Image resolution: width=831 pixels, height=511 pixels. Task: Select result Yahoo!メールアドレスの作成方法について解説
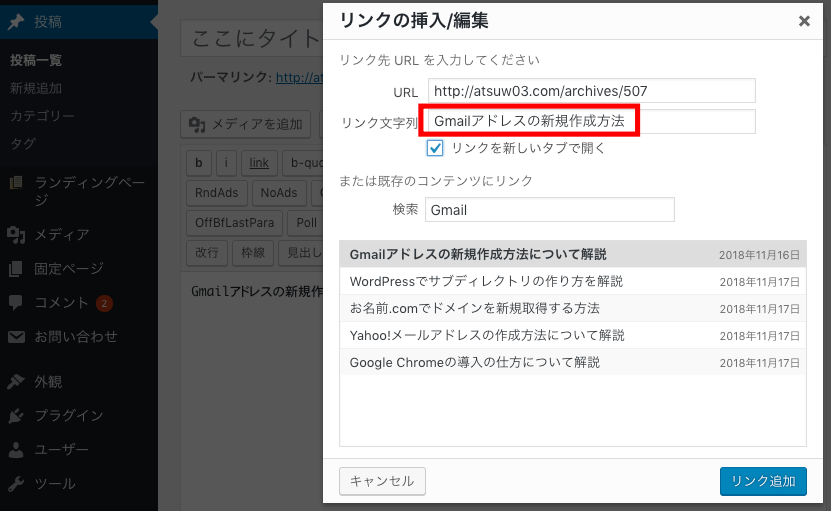573,336
